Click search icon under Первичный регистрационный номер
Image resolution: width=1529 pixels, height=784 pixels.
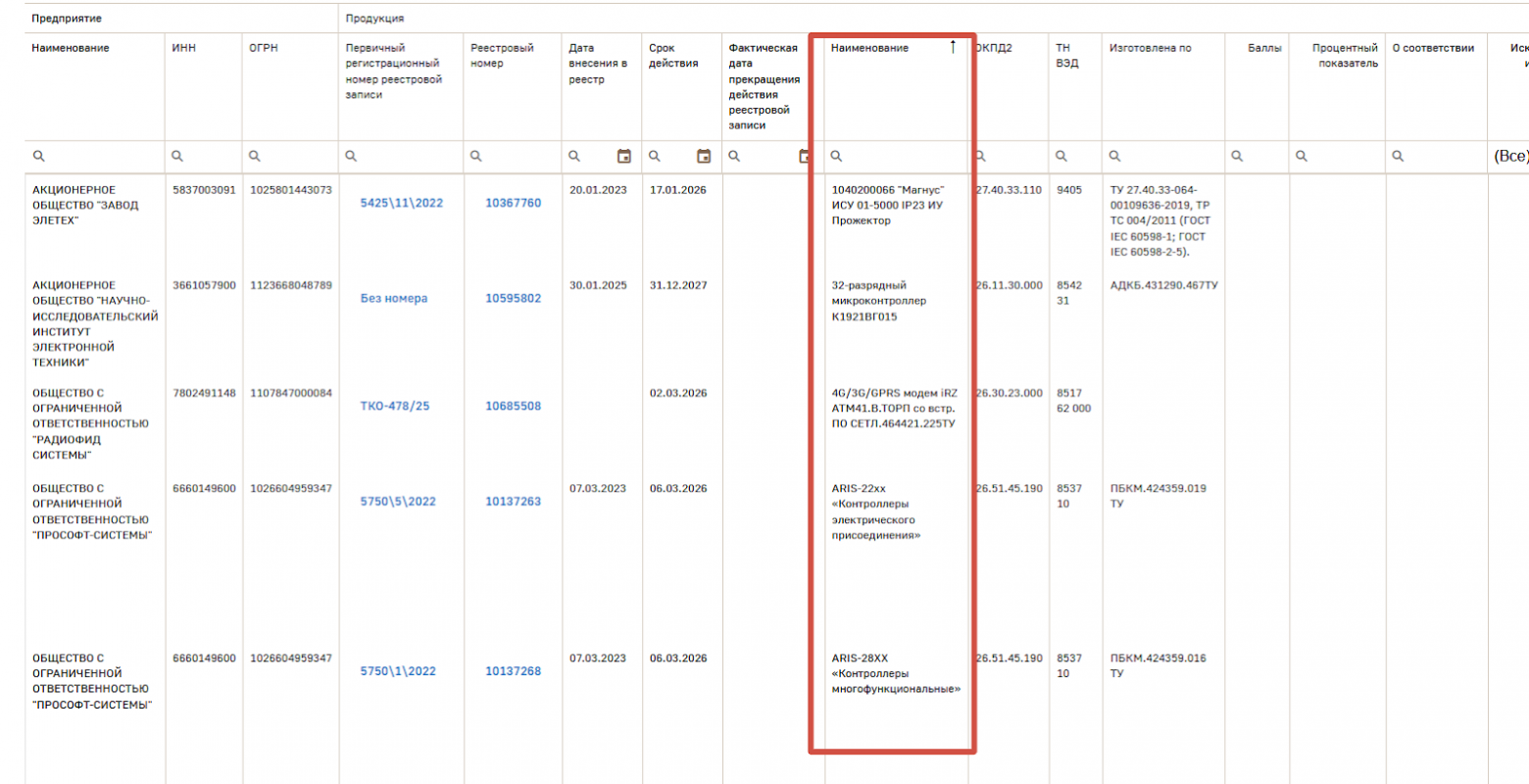(351, 156)
